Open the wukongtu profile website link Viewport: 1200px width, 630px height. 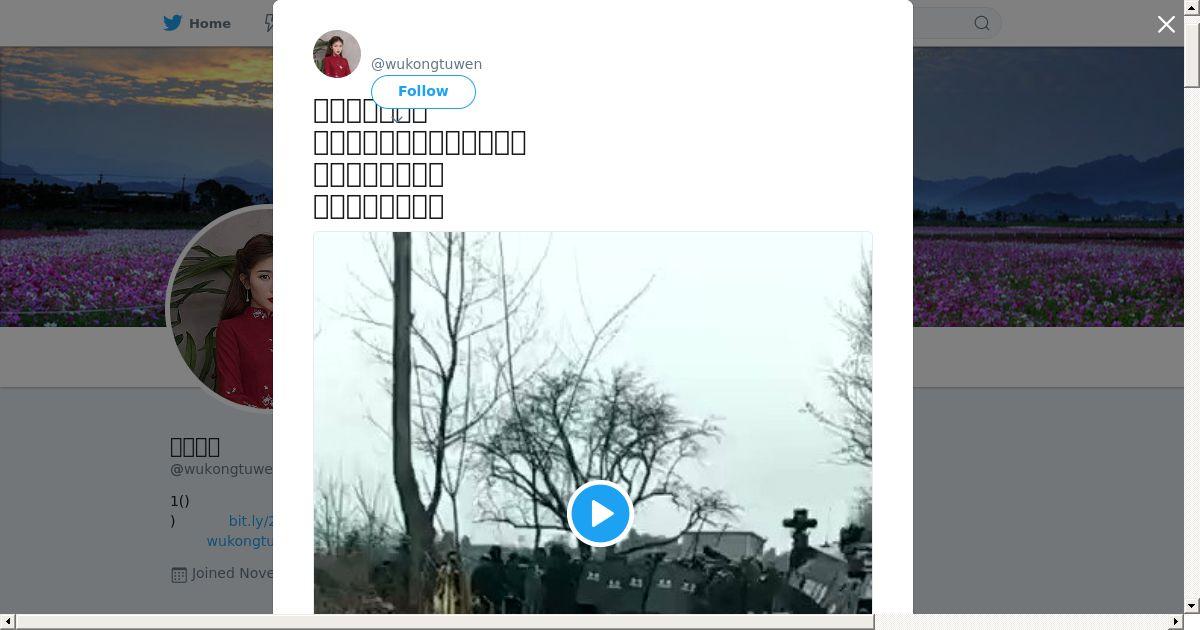pos(239,541)
